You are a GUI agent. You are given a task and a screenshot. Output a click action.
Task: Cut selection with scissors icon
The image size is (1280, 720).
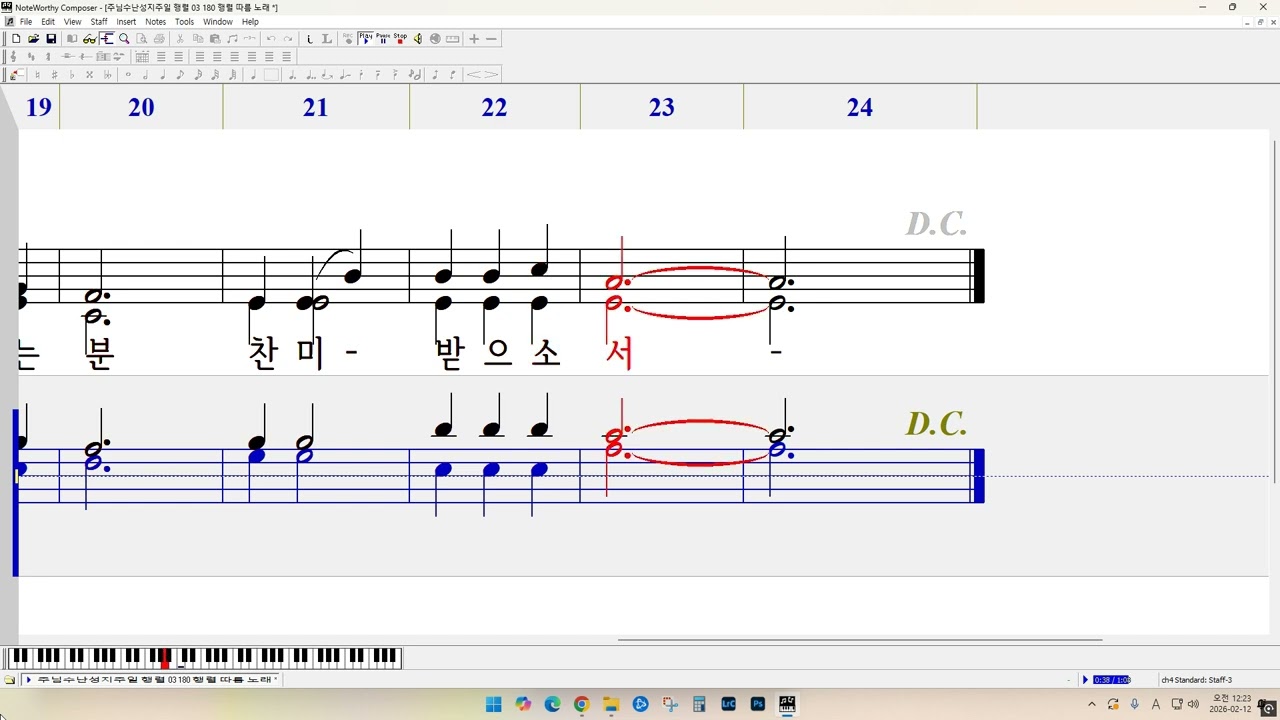(180, 39)
